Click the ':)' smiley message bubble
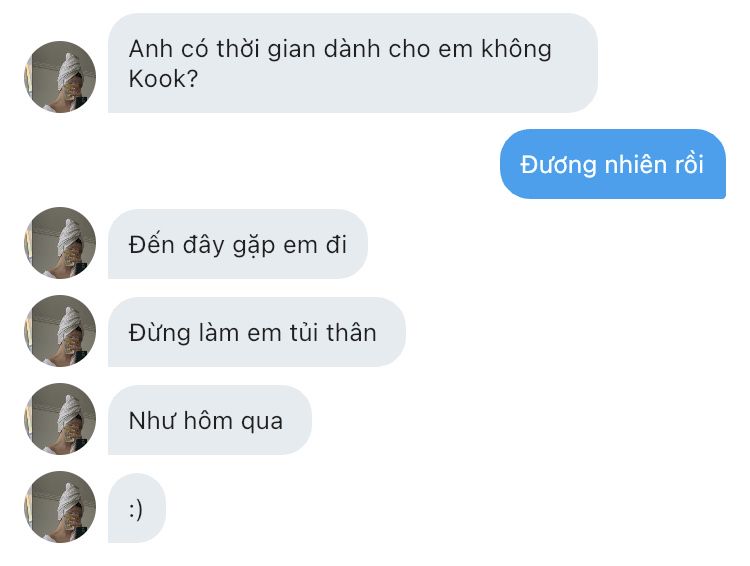Image resolution: width=750 pixels, height=566 pixels. [137, 508]
